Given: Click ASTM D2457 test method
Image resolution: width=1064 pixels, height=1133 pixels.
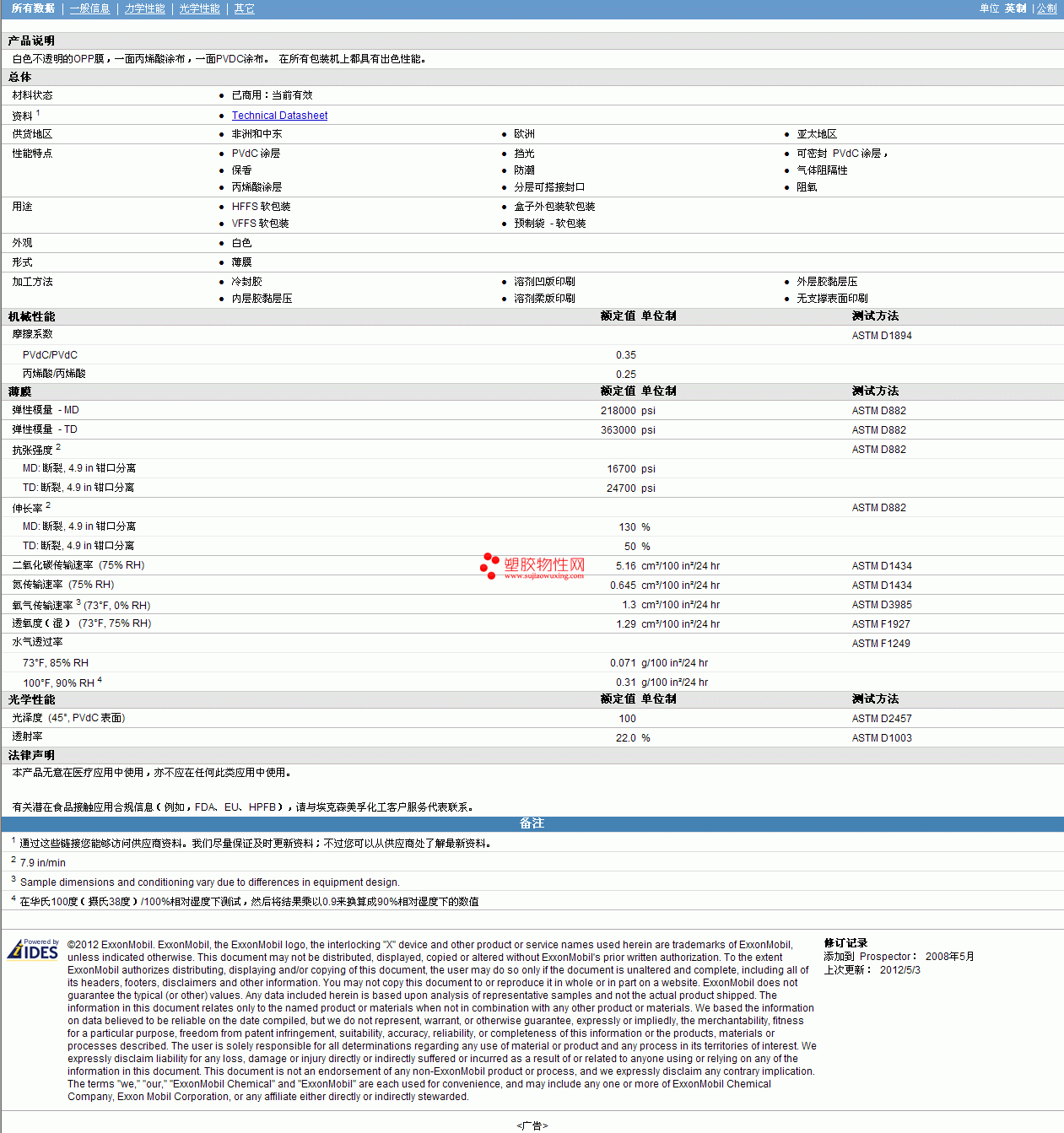Looking at the screenshot, I should (x=882, y=719).
